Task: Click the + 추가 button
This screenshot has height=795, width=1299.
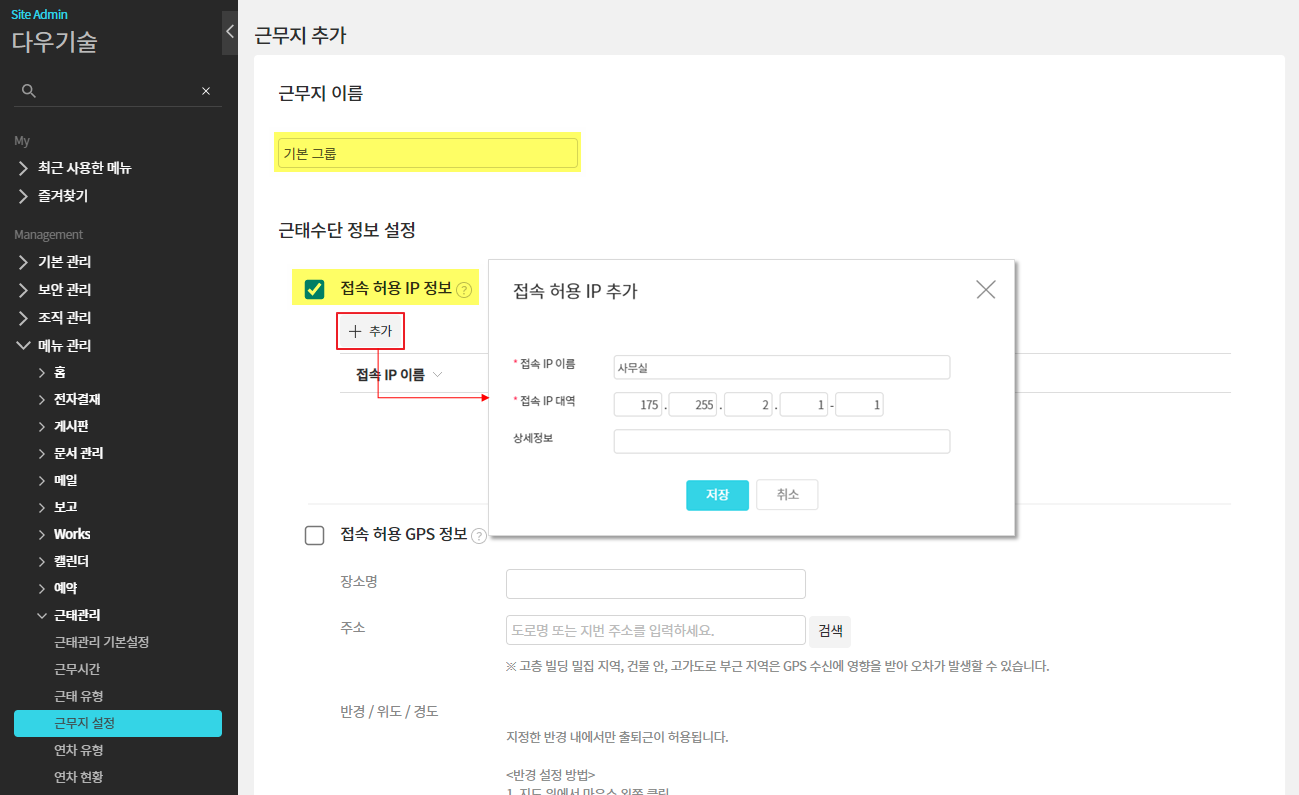Action: pos(370,331)
